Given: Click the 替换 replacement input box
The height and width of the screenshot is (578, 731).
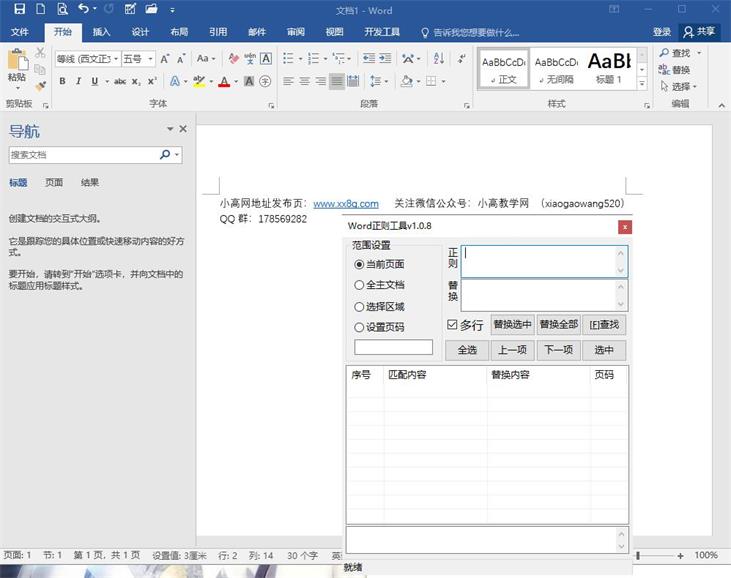Looking at the screenshot, I should [544, 295].
